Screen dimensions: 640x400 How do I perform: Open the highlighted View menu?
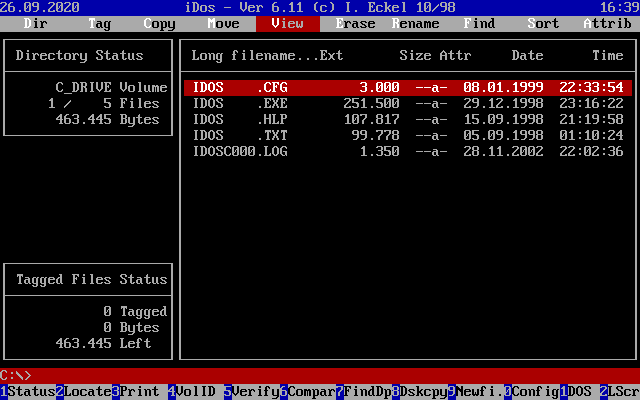coord(287,23)
